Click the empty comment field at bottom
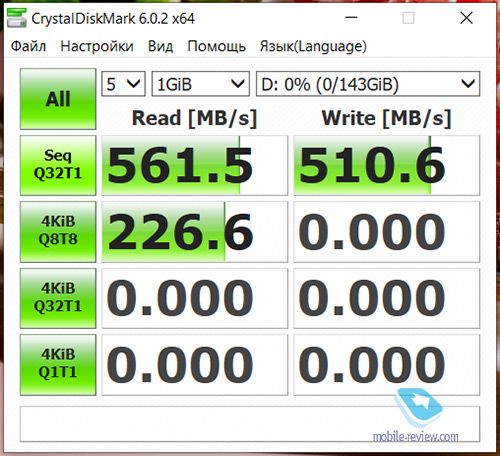 (250, 424)
